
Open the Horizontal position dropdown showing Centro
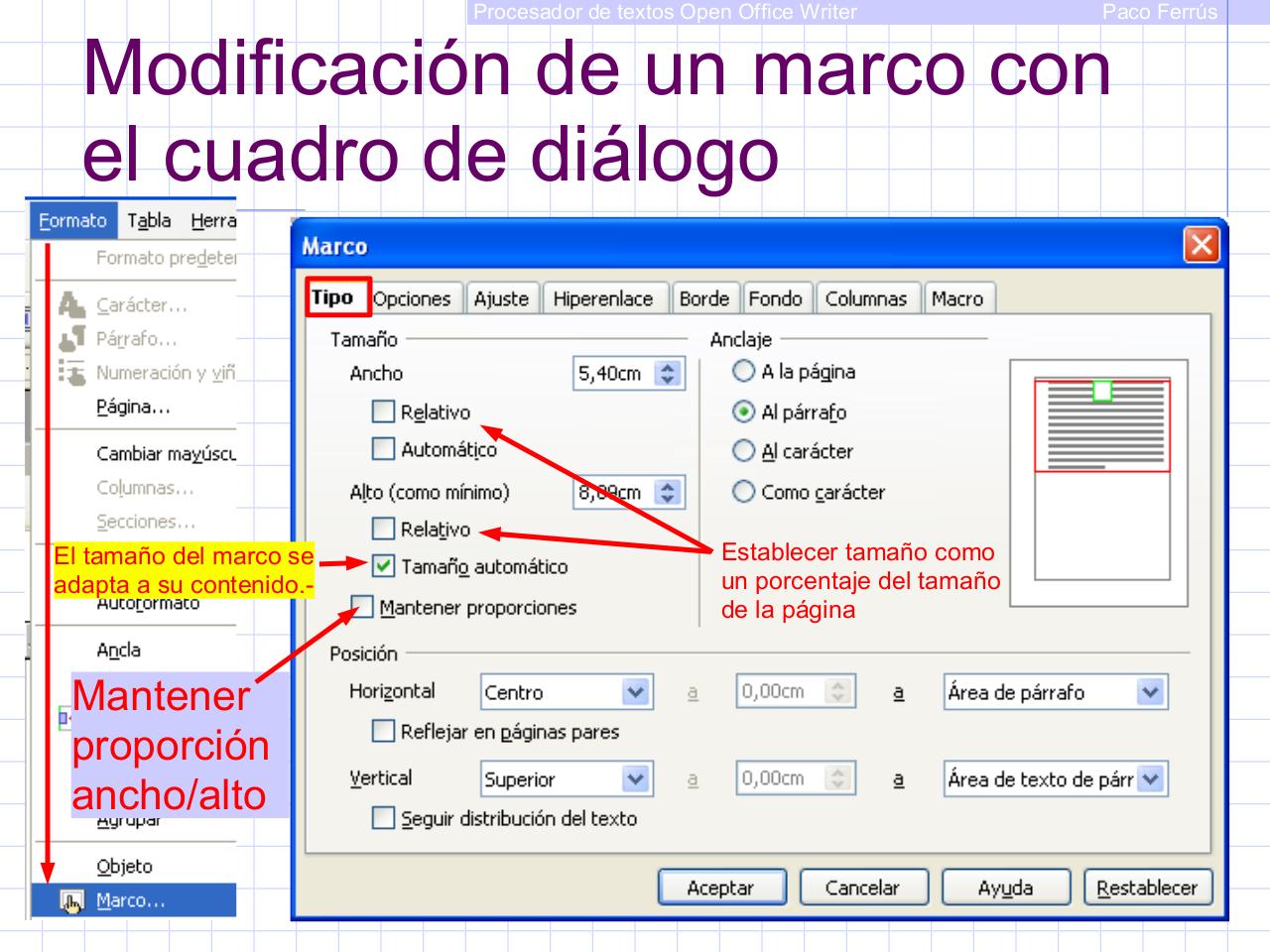633,691
